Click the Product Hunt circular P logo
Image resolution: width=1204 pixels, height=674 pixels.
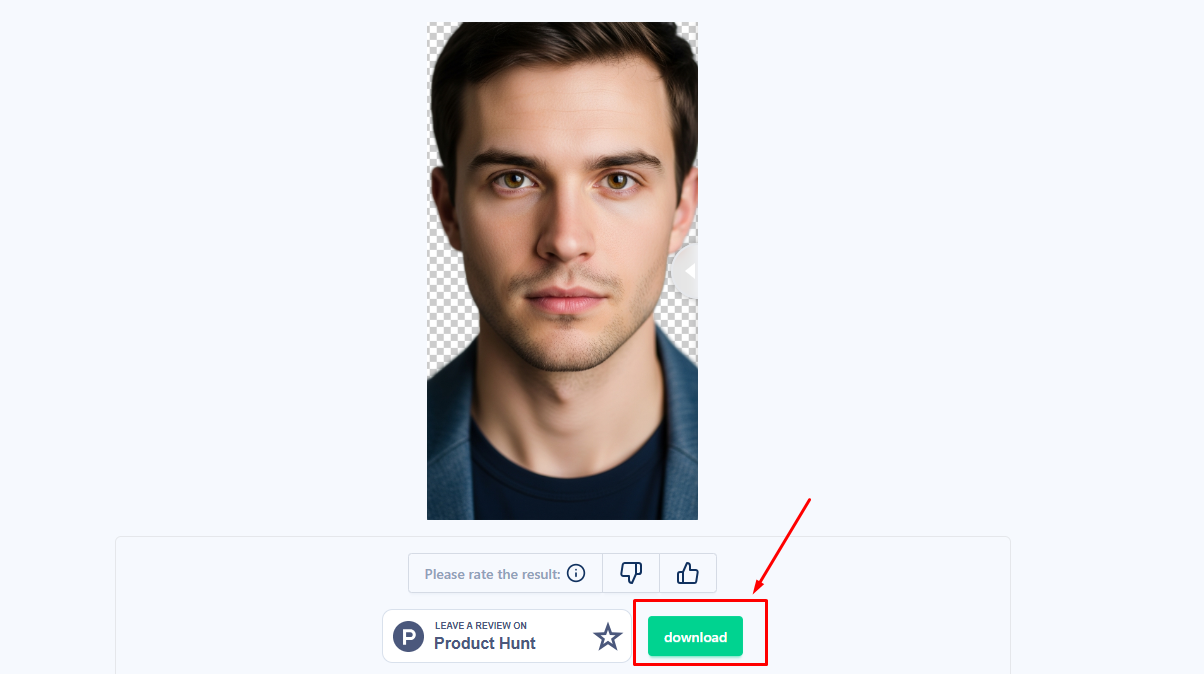(x=408, y=636)
